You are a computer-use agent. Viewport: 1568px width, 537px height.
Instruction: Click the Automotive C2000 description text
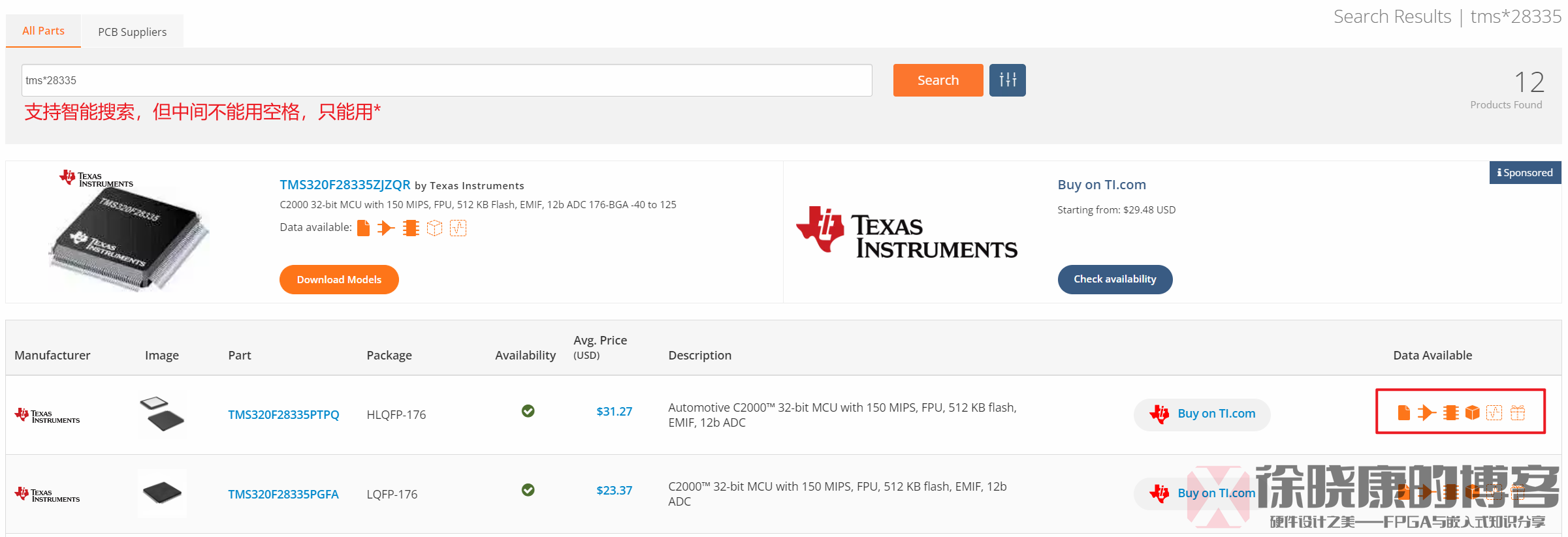coord(842,415)
